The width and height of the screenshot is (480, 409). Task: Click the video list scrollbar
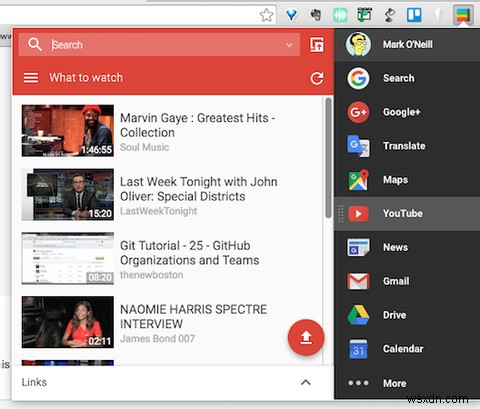click(x=328, y=158)
